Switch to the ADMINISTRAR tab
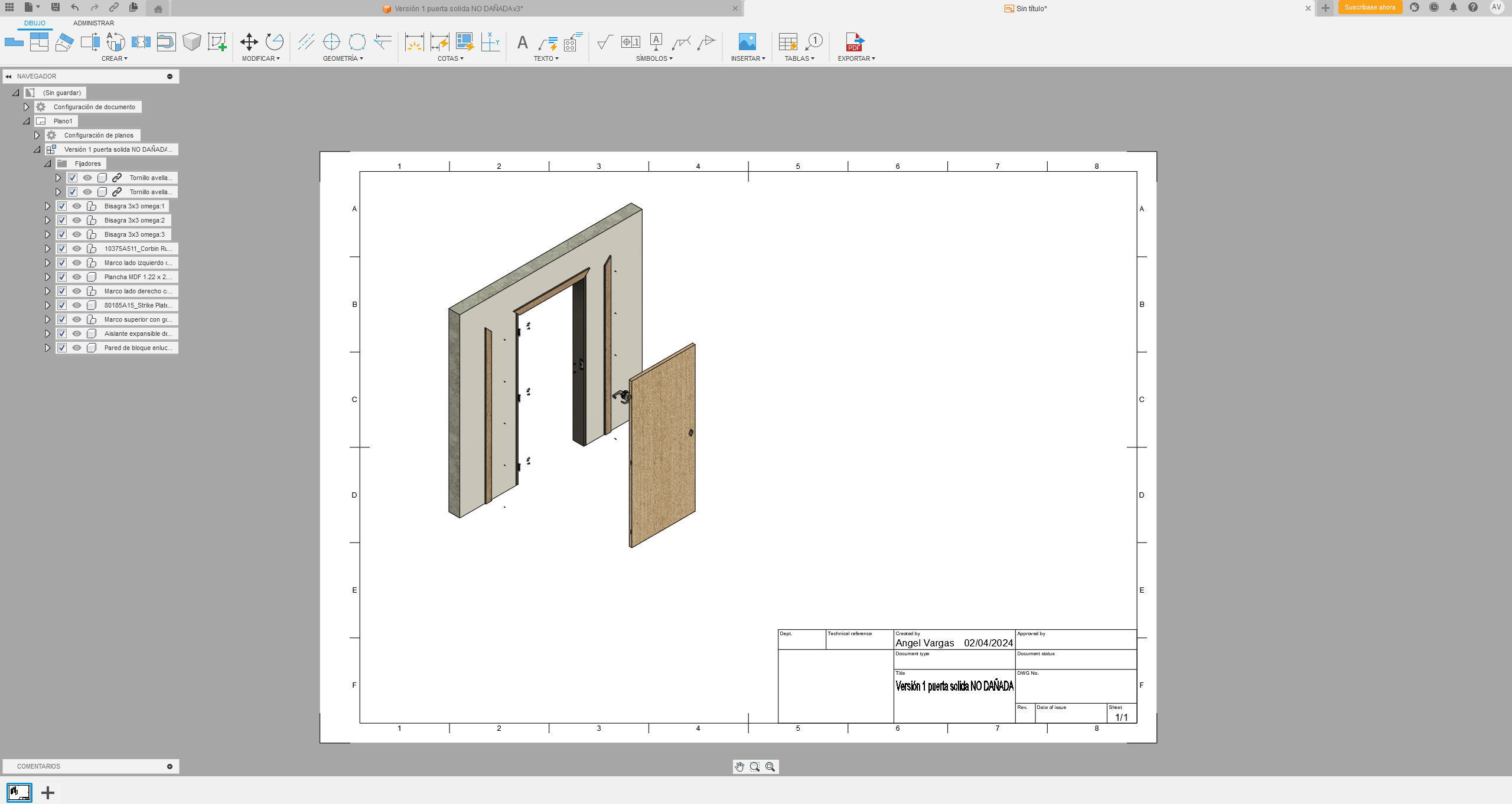Image resolution: width=1512 pixels, height=804 pixels. tap(93, 23)
